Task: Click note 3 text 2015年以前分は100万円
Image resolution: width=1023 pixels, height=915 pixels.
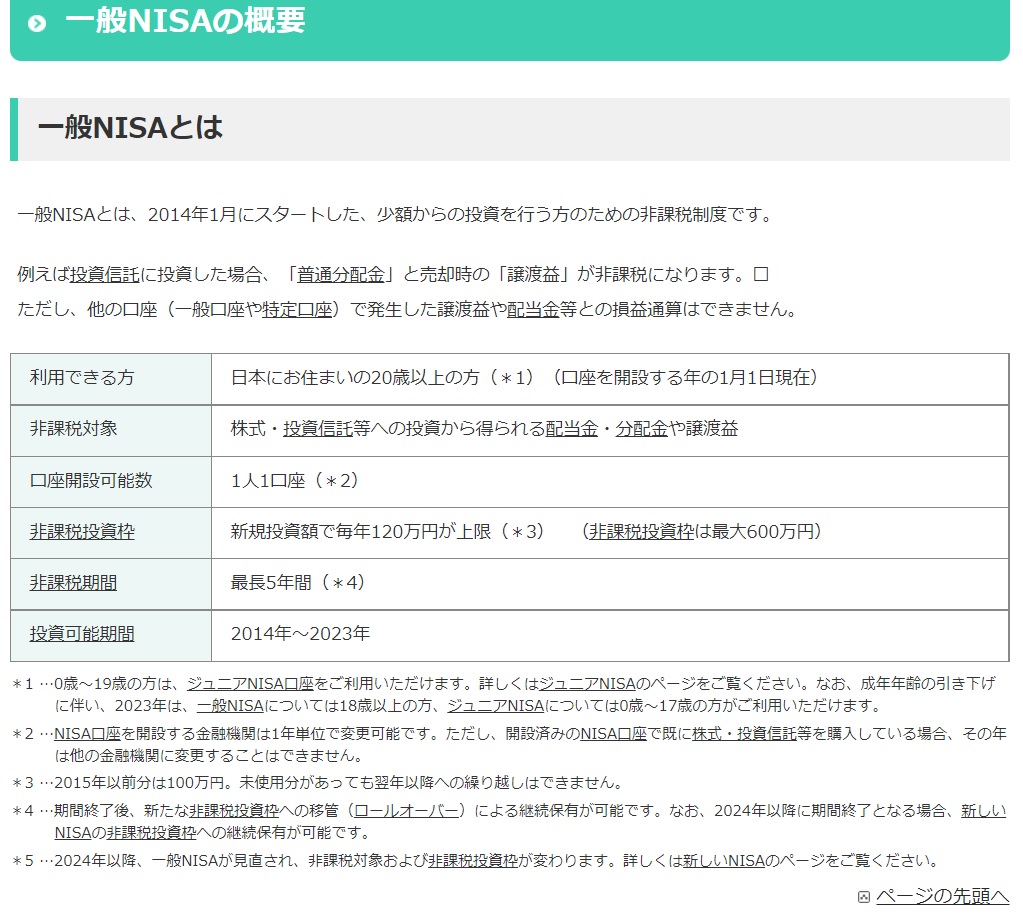Action: (144, 783)
